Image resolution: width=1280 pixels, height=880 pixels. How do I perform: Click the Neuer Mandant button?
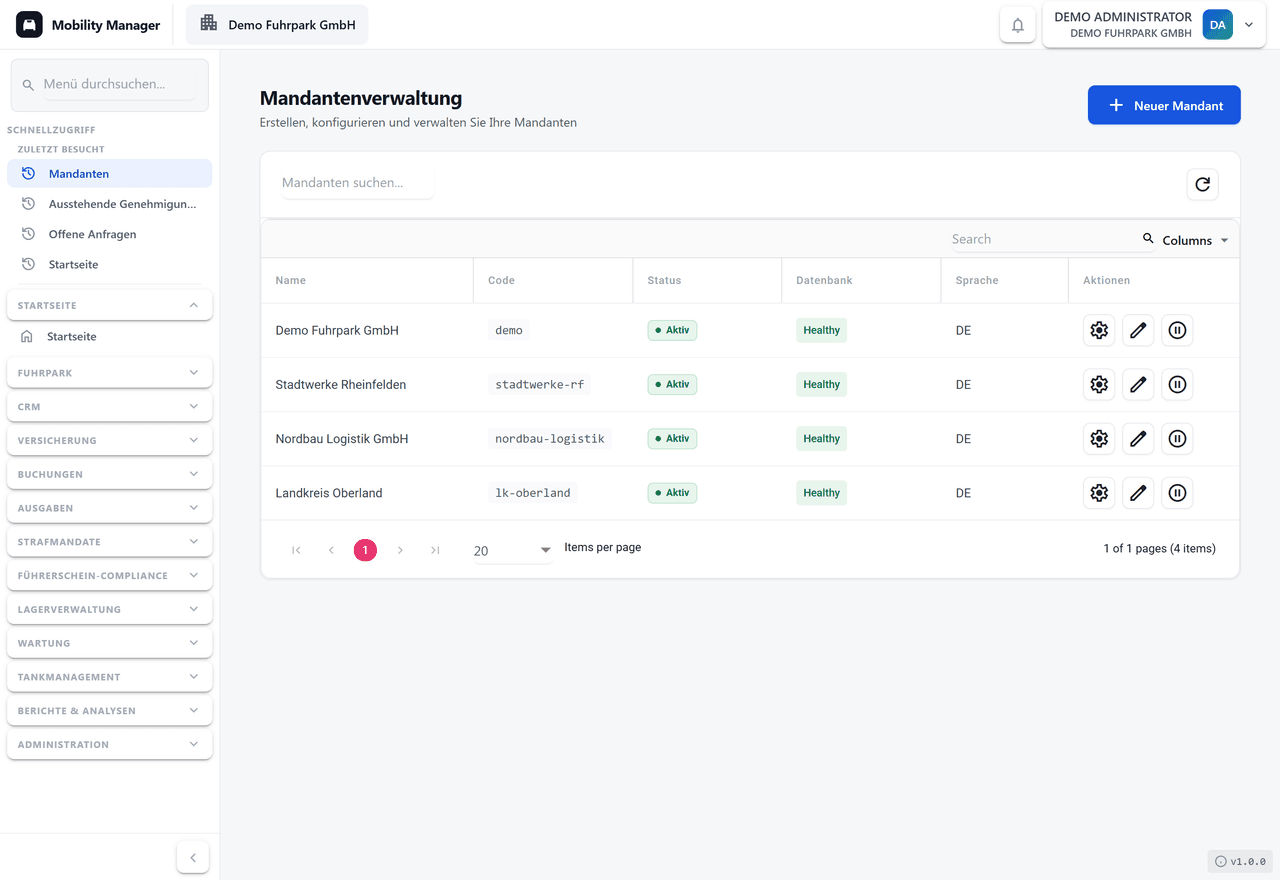(1164, 105)
